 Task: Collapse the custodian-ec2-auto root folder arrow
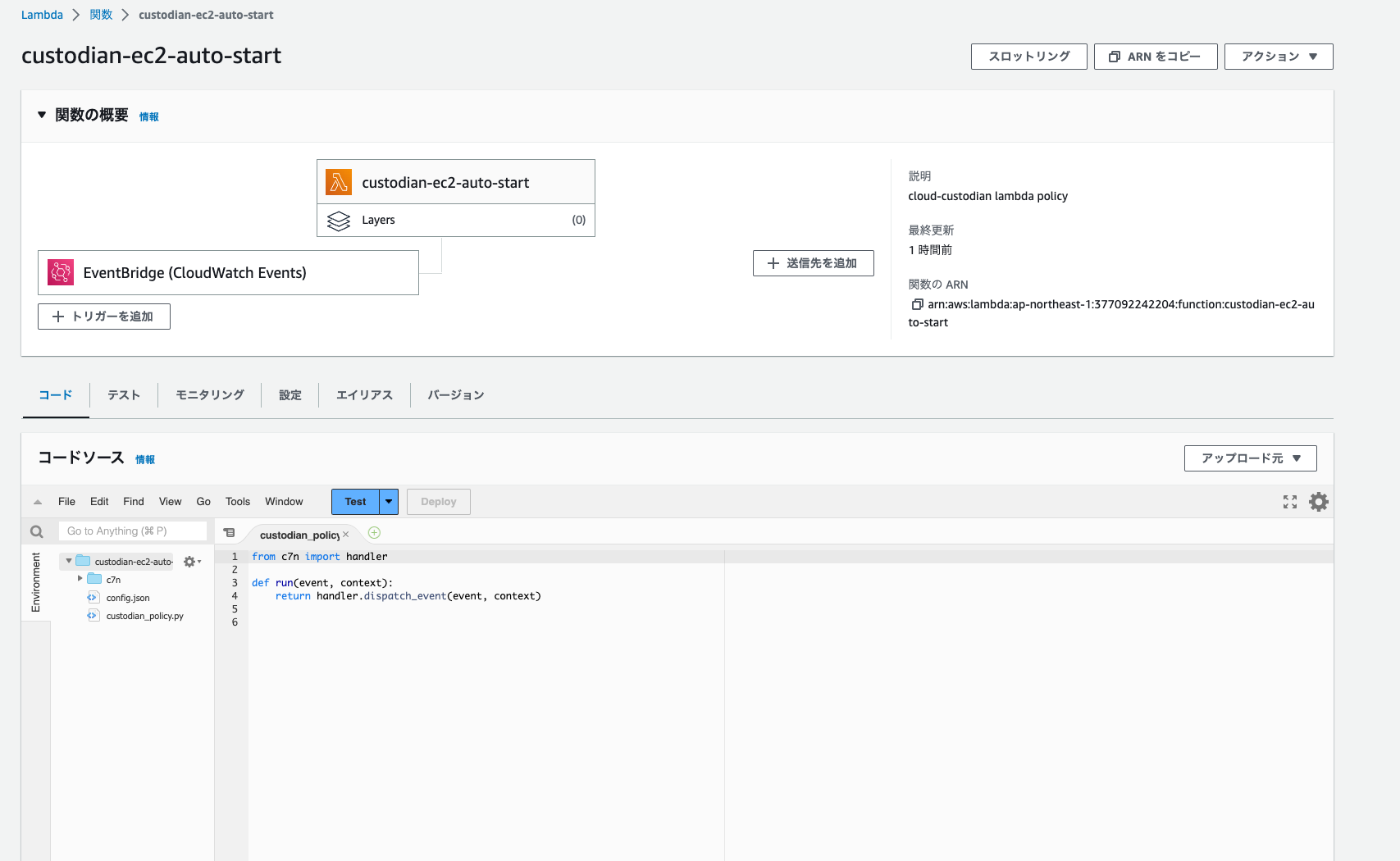[x=68, y=561]
